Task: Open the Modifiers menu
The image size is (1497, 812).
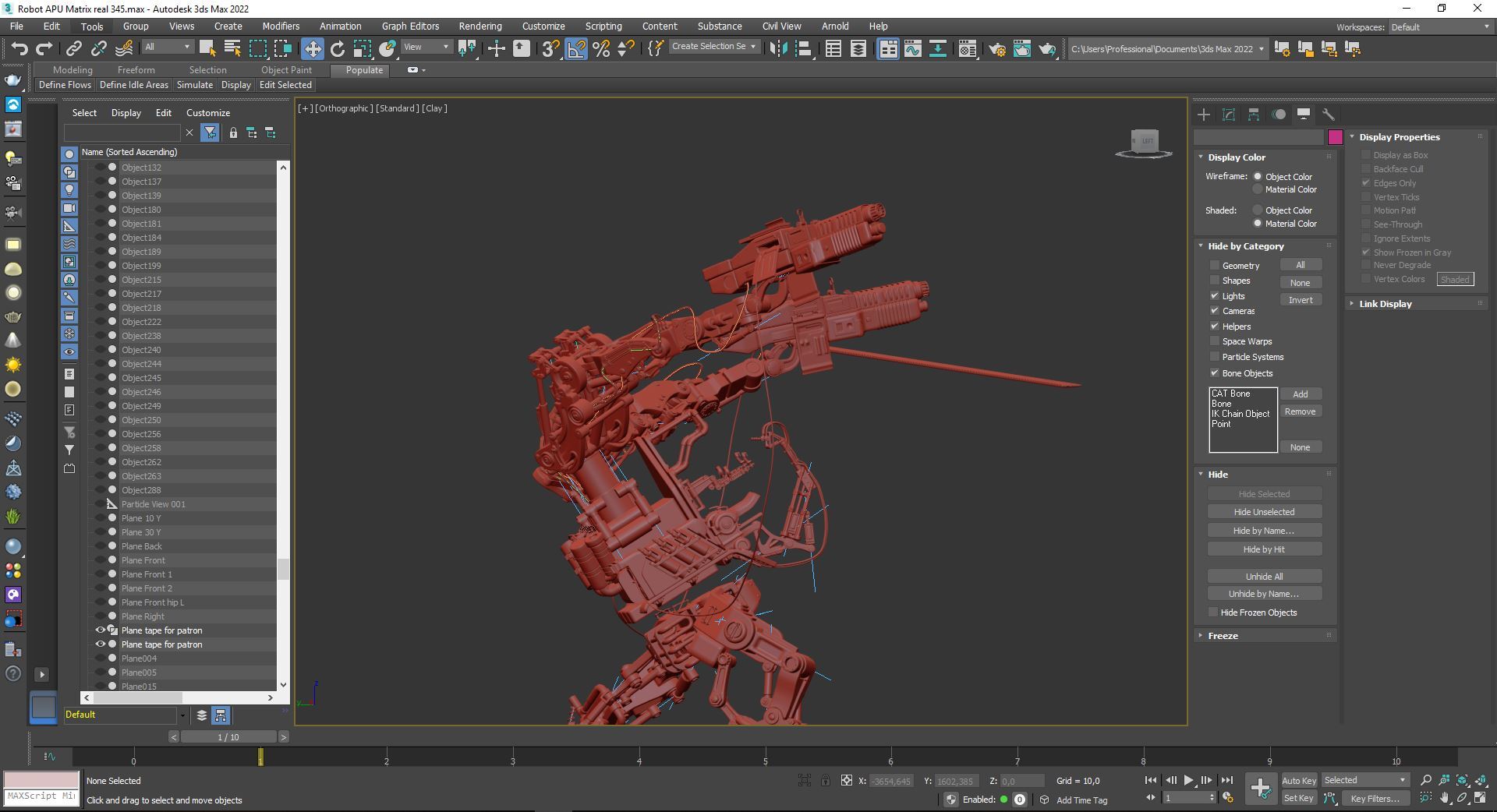Action: tap(281, 26)
